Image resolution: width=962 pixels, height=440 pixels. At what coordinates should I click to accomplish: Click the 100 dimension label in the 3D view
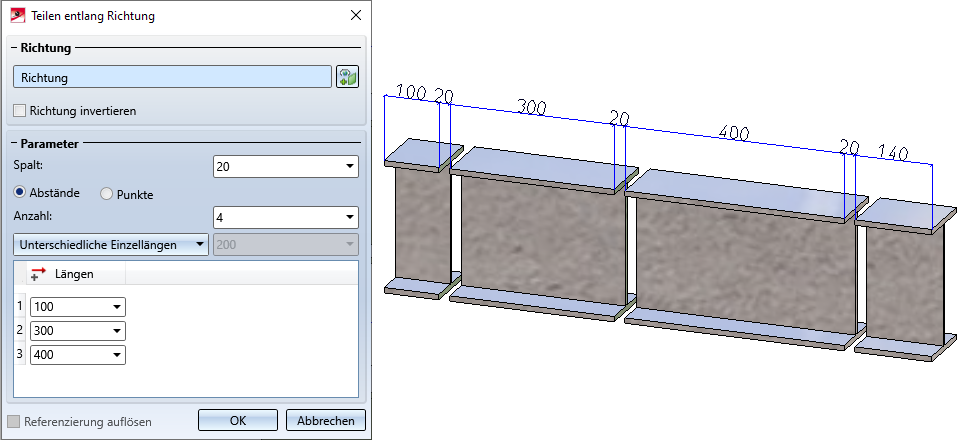point(411,92)
